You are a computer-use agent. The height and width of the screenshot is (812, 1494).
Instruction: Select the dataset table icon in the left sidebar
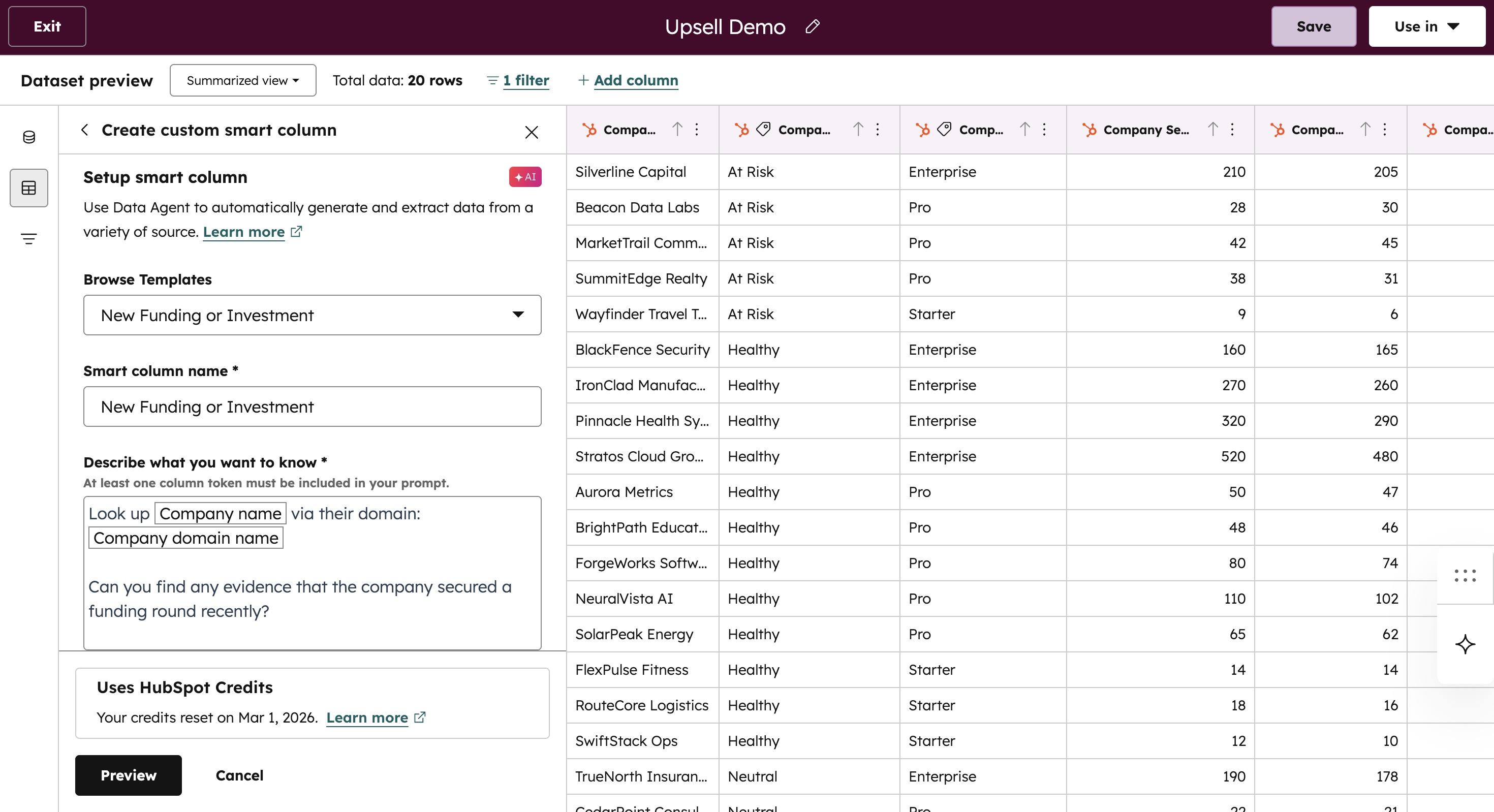[x=28, y=188]
